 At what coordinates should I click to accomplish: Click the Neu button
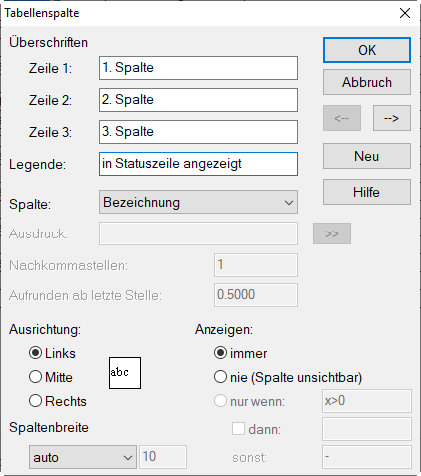pyautogui.click(x=367, y=156)
